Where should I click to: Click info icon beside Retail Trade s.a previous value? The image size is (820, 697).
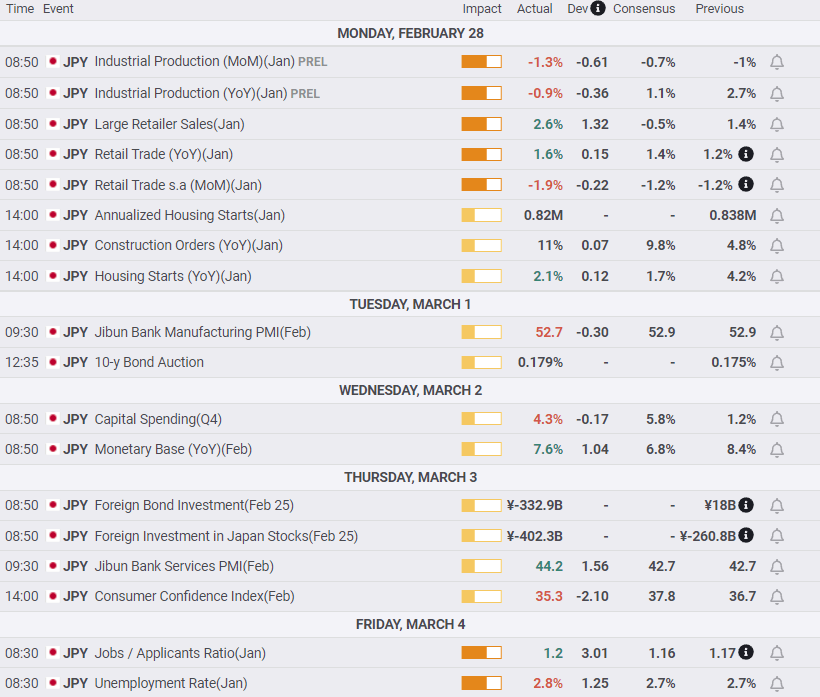click(x=746, y=185)
